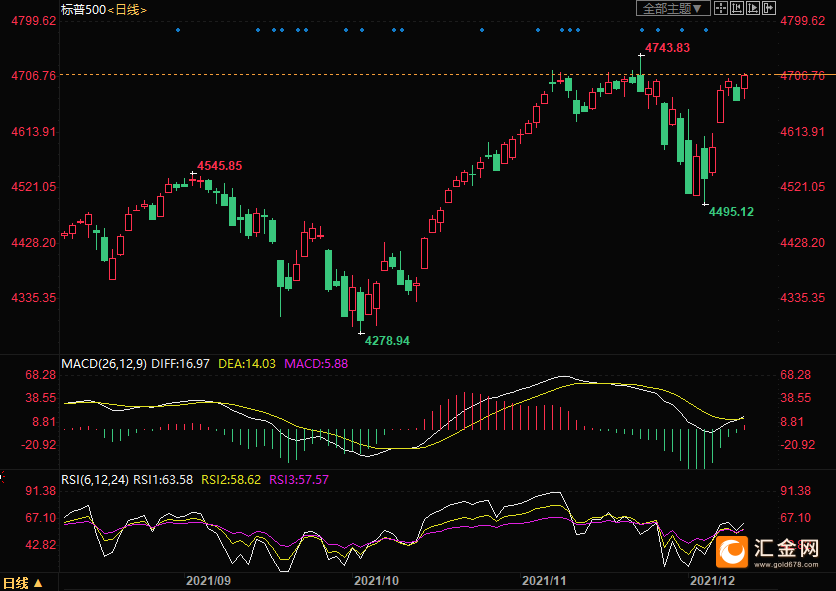The image size is (836, 591).
Task: Click the RSI3:57.57 value
Action: point(299,480)
